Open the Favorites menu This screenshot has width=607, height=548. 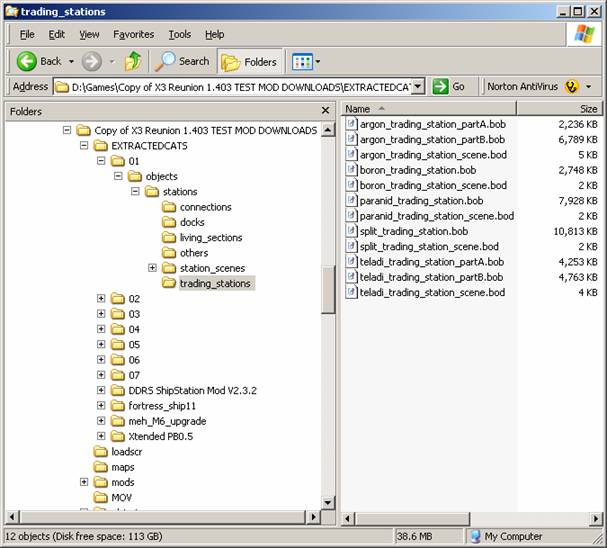pyautogui.click(x=133, y=34)
